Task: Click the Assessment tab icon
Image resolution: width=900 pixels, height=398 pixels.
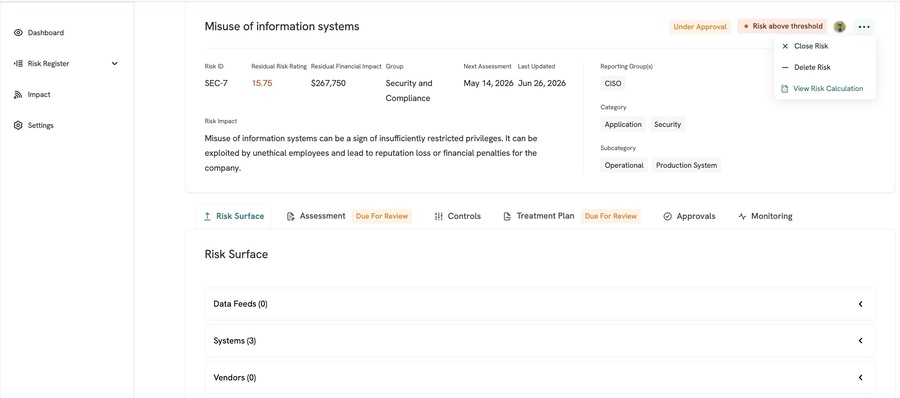Action: (290, 217)
